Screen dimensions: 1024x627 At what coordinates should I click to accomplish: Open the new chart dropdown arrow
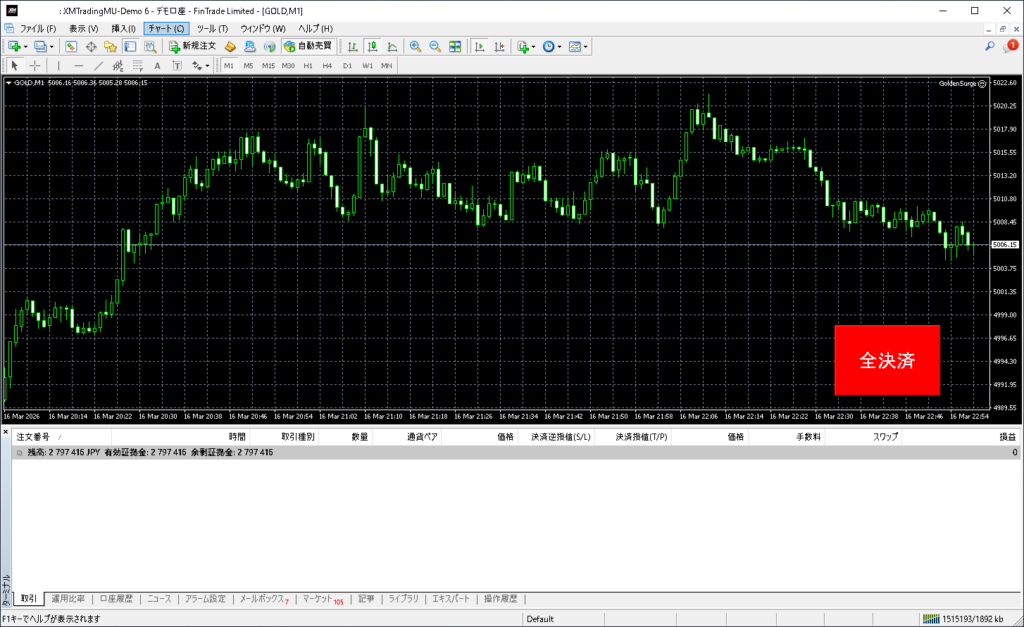click(x=24, y=46)
